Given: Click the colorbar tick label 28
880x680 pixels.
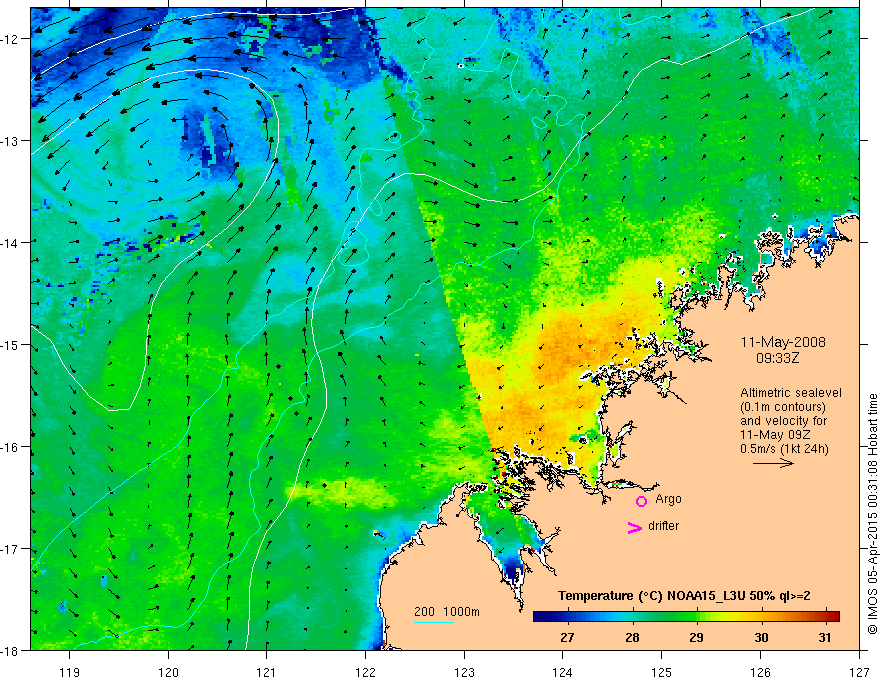Looking at the screenshot, I should (632, 637).
